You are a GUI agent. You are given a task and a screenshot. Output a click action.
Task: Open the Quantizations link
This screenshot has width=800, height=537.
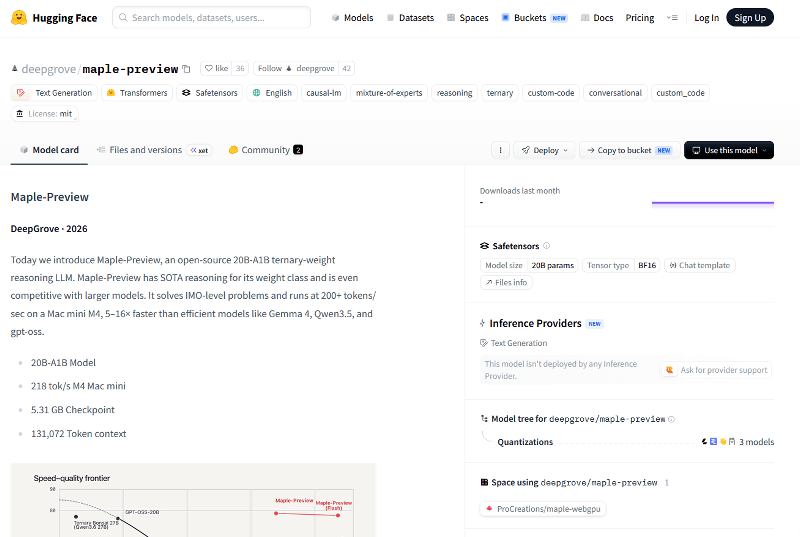point(525,442)
